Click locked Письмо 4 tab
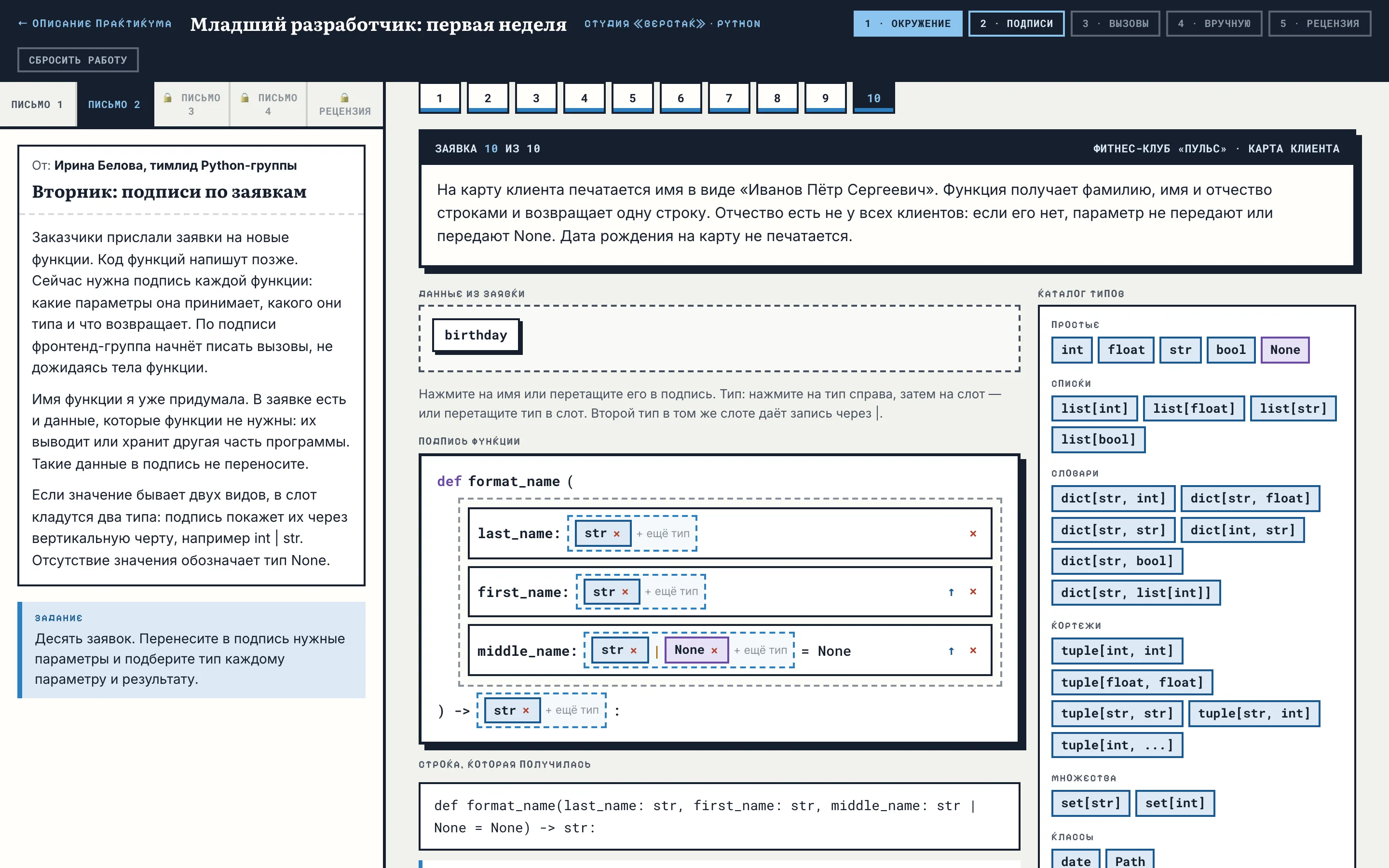 [268, 105]
